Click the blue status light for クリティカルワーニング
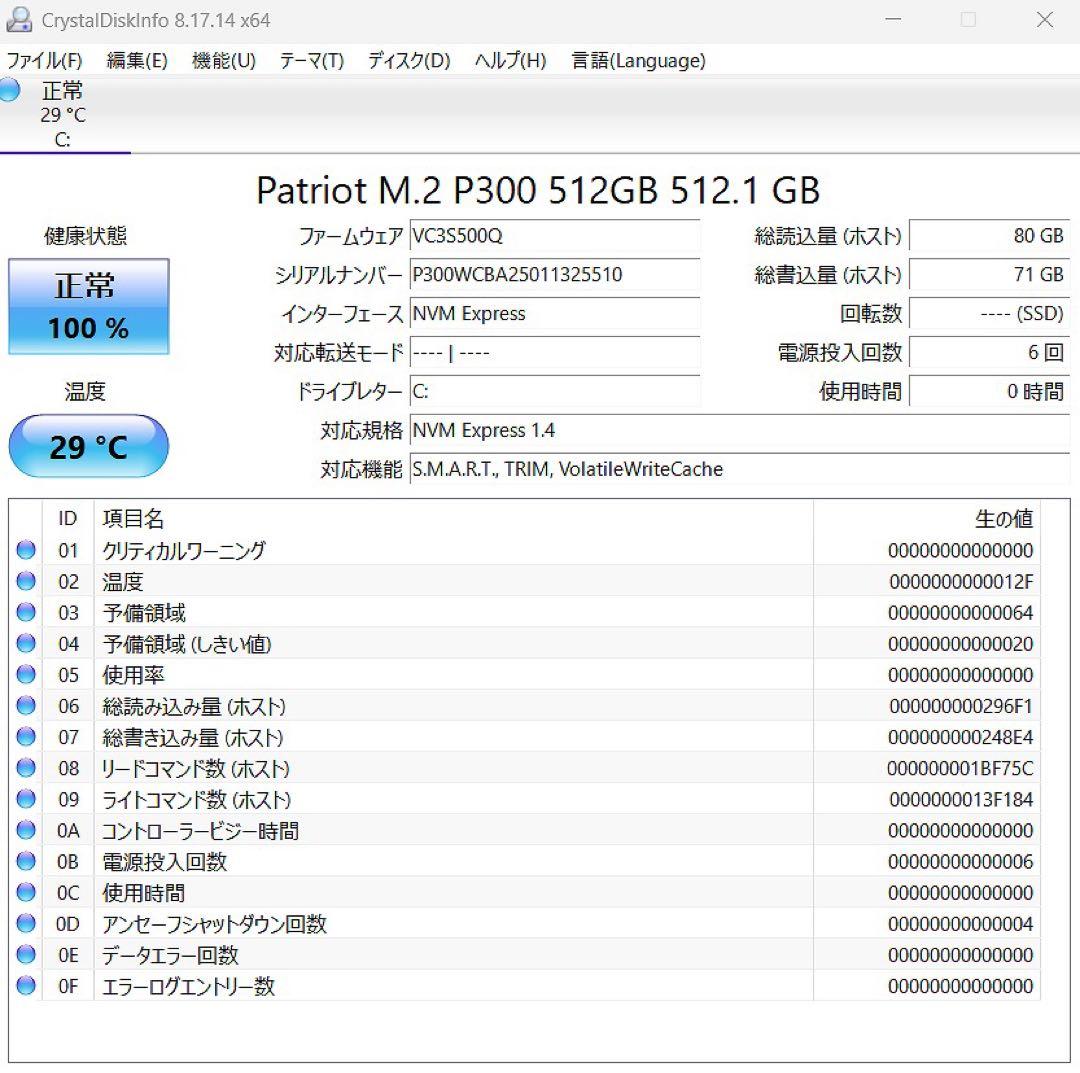Viewport: 1080px width, 1073px height. [25, 550]
